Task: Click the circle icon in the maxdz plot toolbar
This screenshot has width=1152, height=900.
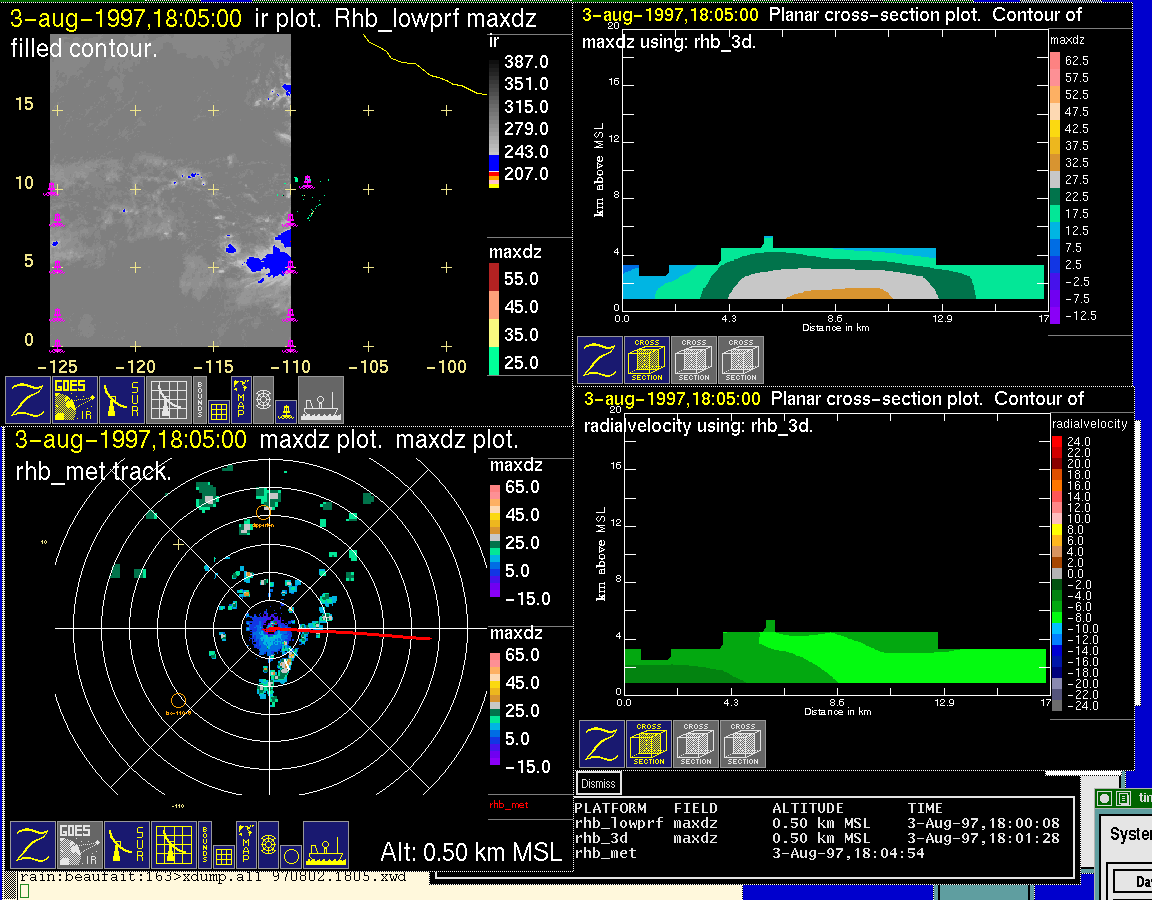Action: coord(290,856)
